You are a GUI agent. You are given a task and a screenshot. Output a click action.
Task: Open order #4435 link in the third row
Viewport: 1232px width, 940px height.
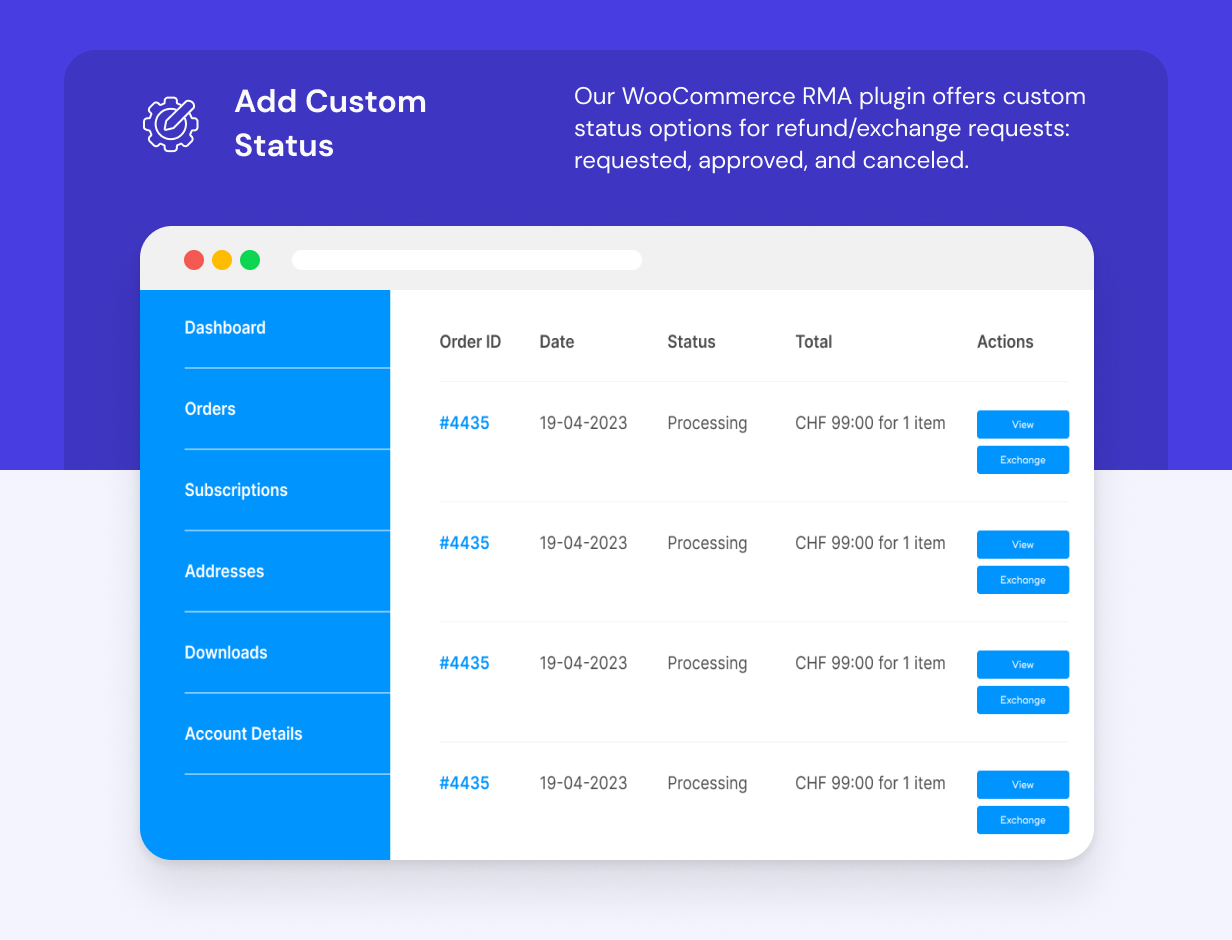[x=464, y=663]
